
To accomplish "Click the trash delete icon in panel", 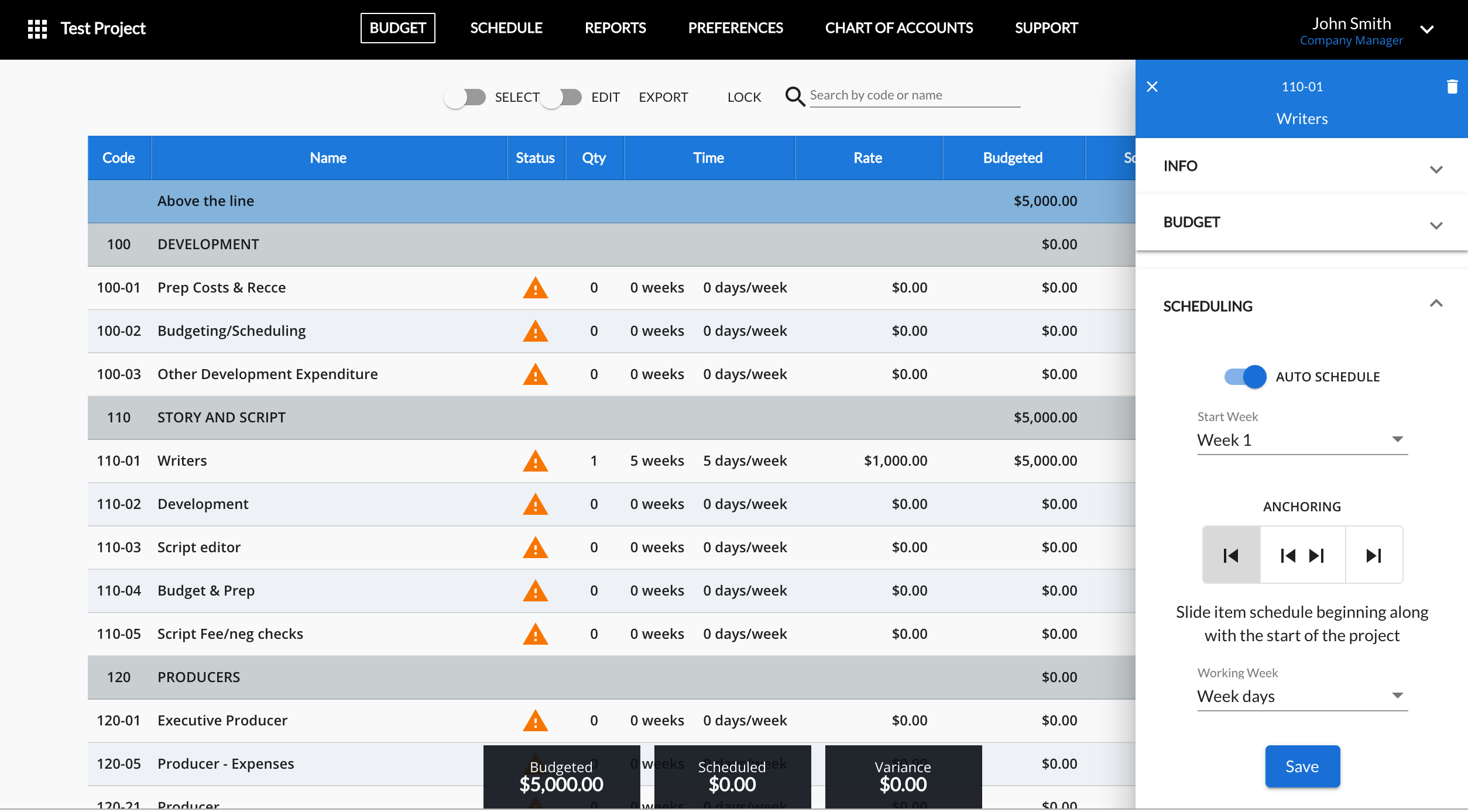I will (x=1452, y=87).
